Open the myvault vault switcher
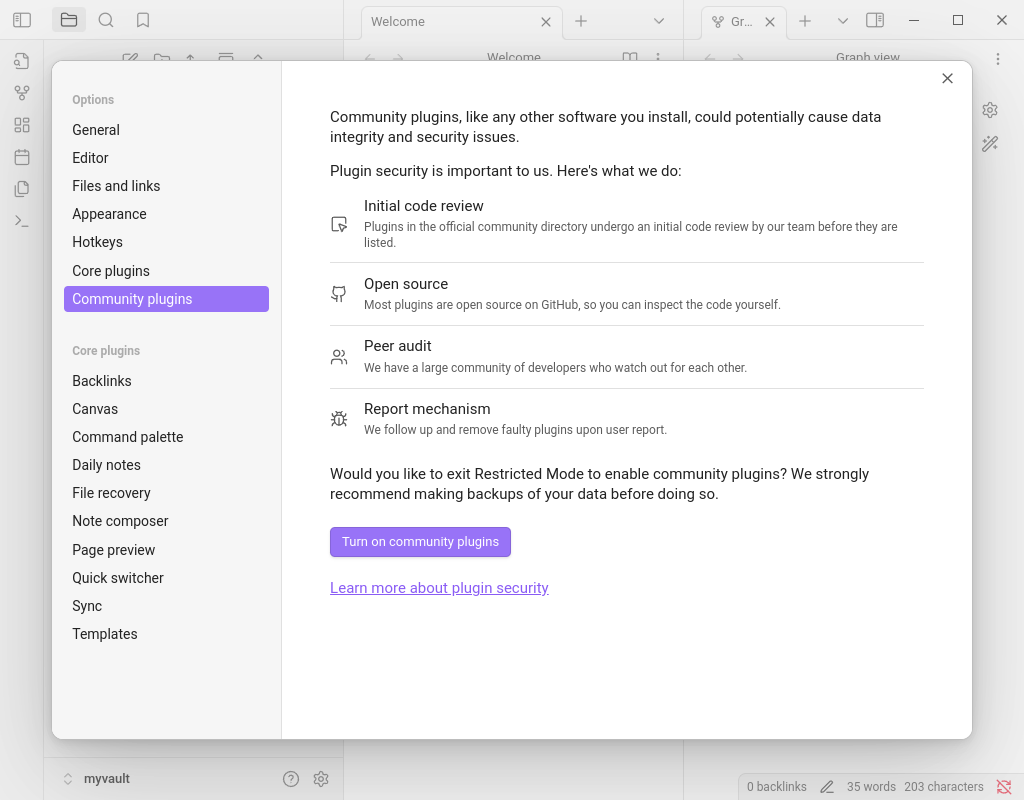 click(x=97, y=779)
